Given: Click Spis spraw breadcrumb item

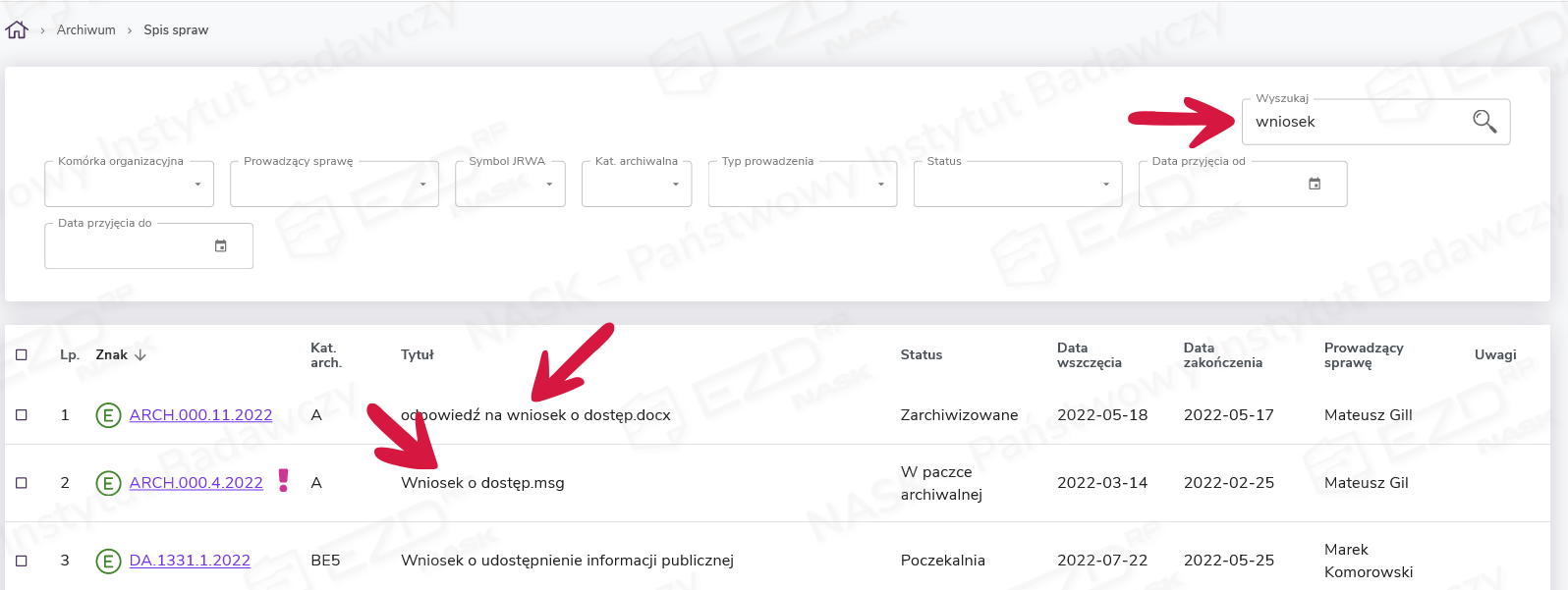Looking at the screenshot, I should 176,29.
